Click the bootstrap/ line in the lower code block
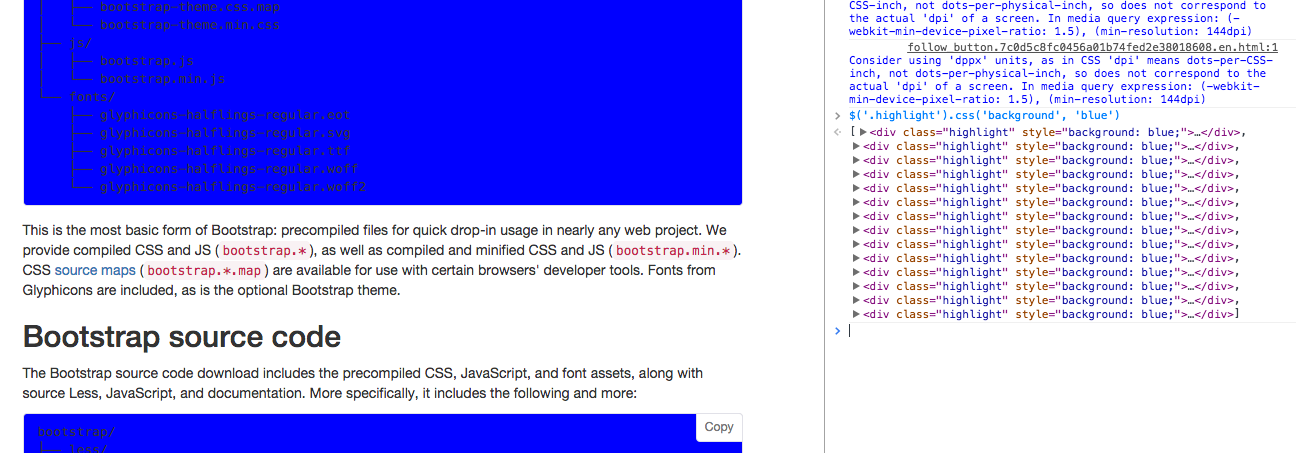 tap(77, 432)
